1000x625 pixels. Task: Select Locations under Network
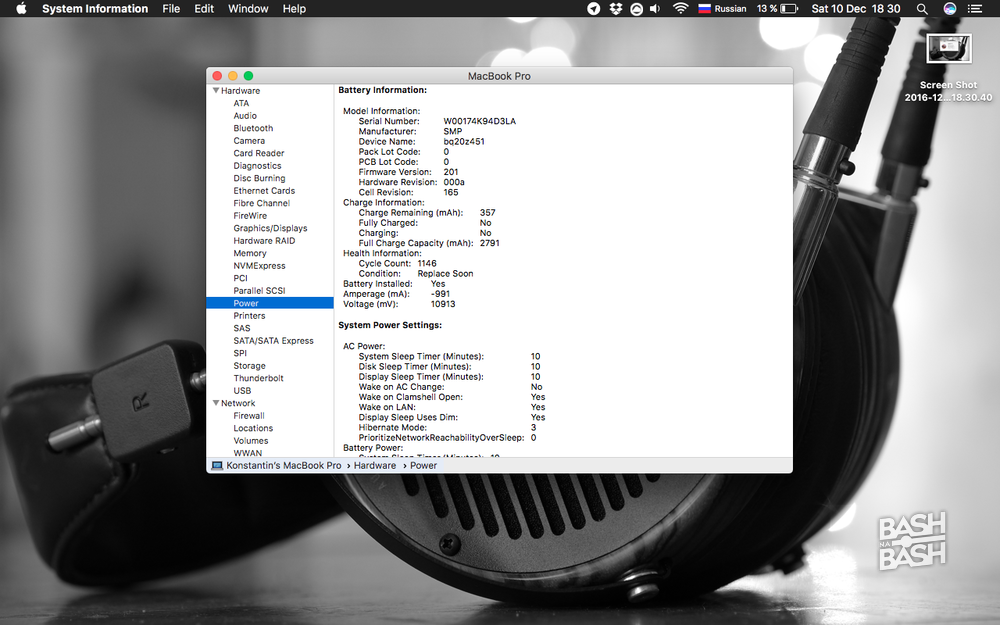tap(253, 428)
